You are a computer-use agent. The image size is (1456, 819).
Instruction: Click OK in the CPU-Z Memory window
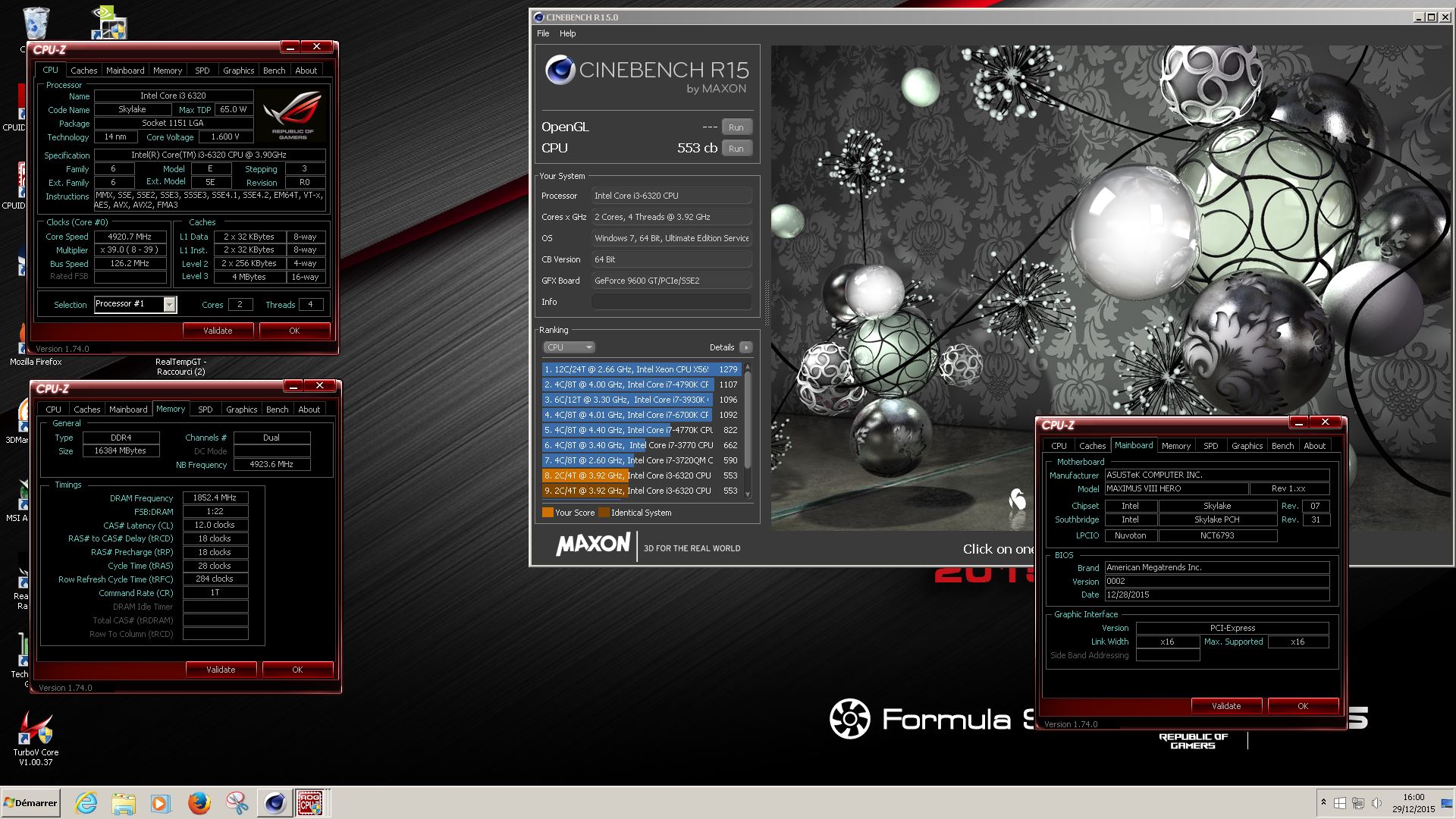(x=297, y=670)
